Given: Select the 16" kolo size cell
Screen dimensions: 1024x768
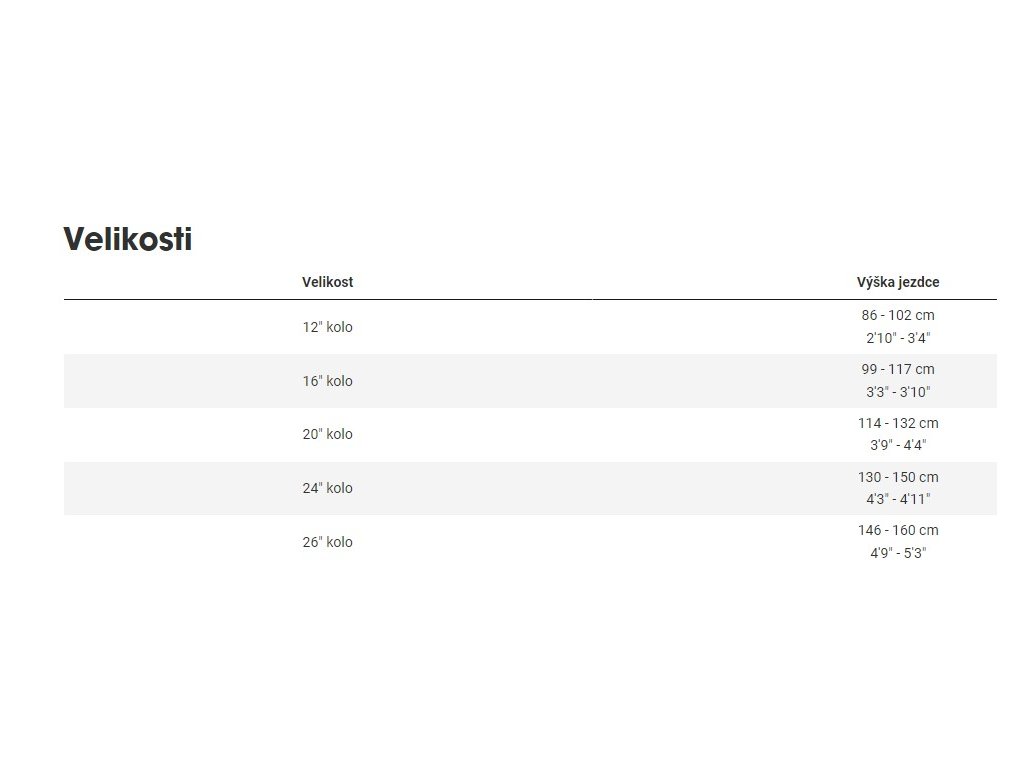Looking at the screenshot, I should point(327,381).
